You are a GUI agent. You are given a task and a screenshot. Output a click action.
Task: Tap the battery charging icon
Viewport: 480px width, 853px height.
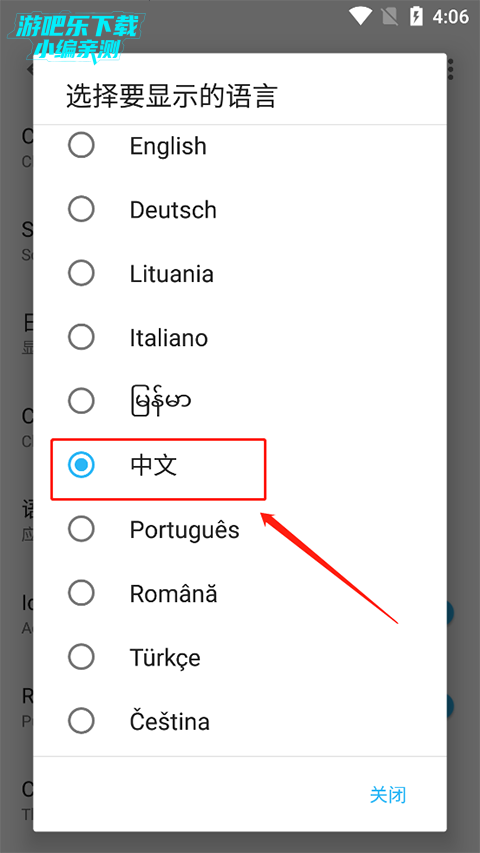coord(416,16)
